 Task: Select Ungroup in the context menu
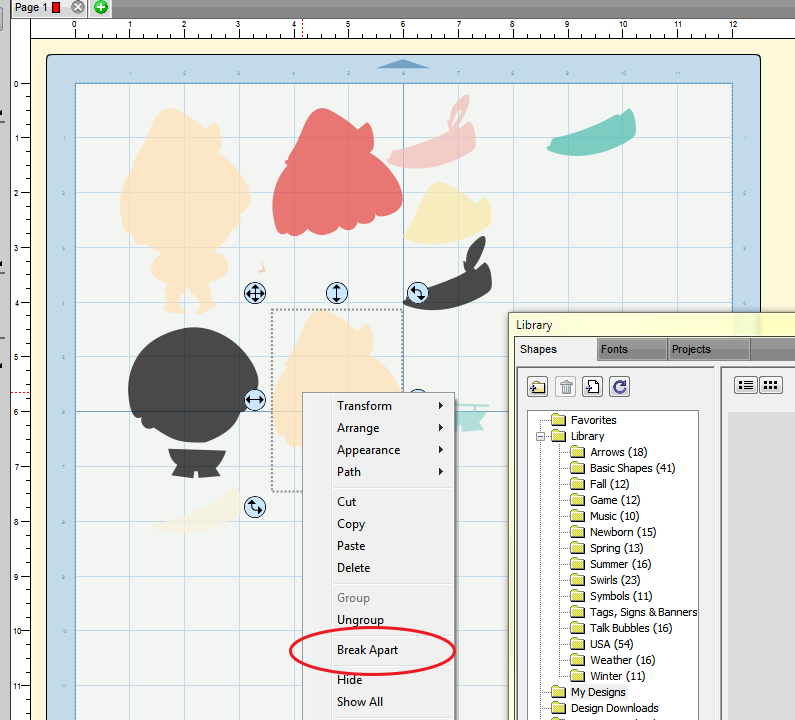[x=360, y=620]
